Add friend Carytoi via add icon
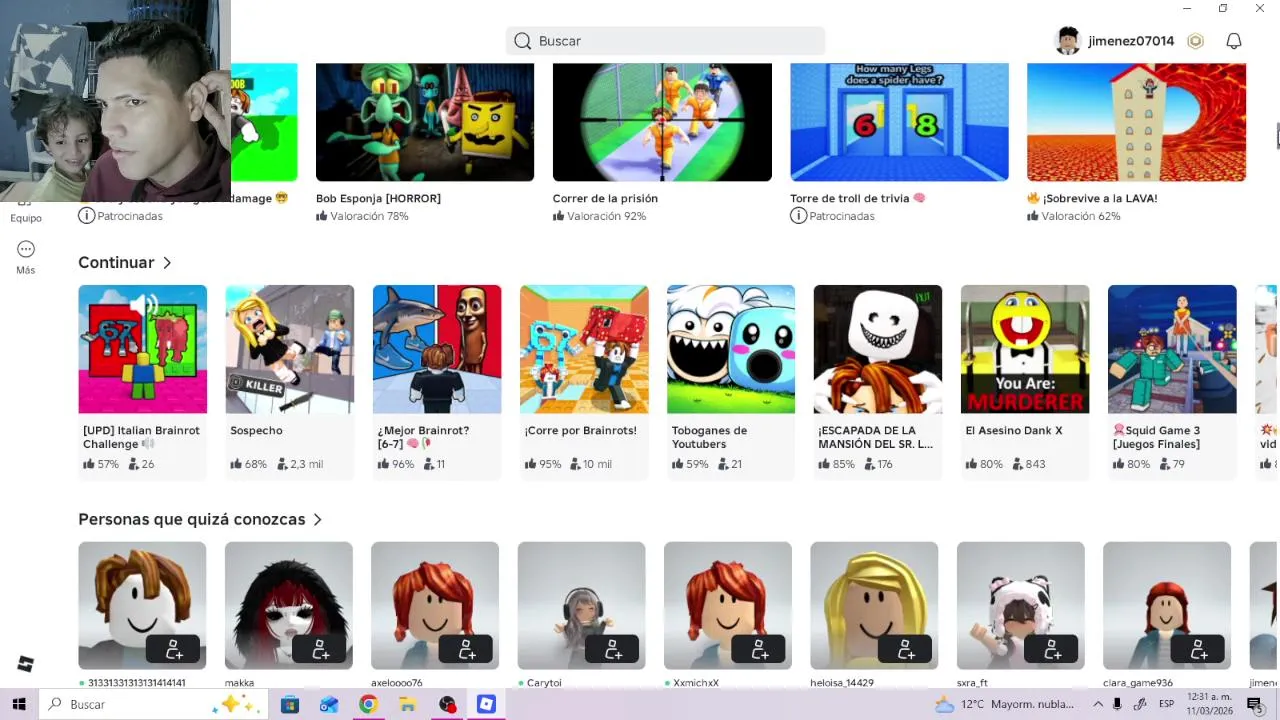The image size is (1280, 720). point(612,649)
